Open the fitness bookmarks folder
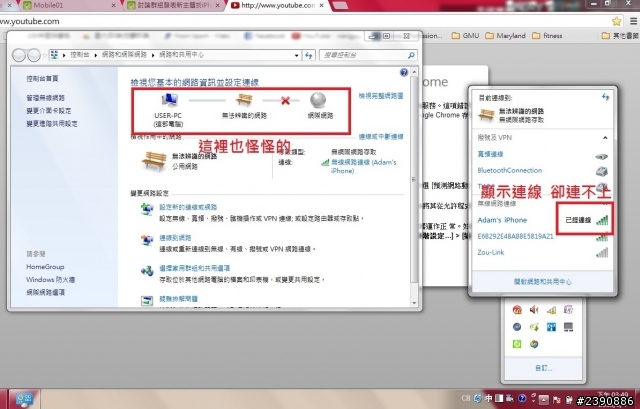640x409 pixels. tap(547, 36)
